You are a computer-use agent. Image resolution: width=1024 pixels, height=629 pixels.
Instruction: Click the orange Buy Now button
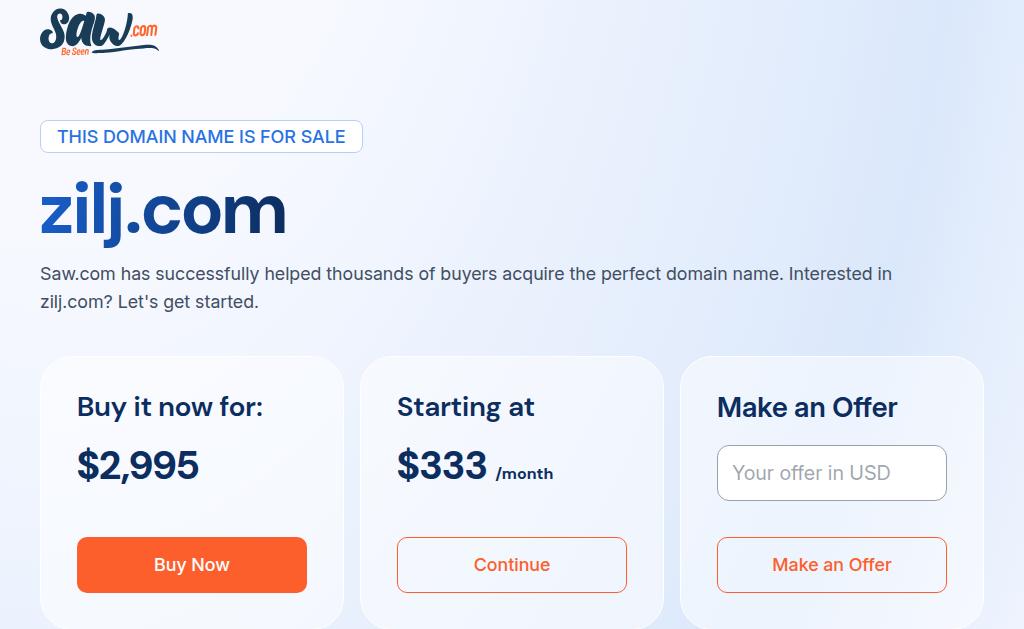pyautogui.click(x=191, y=565)
